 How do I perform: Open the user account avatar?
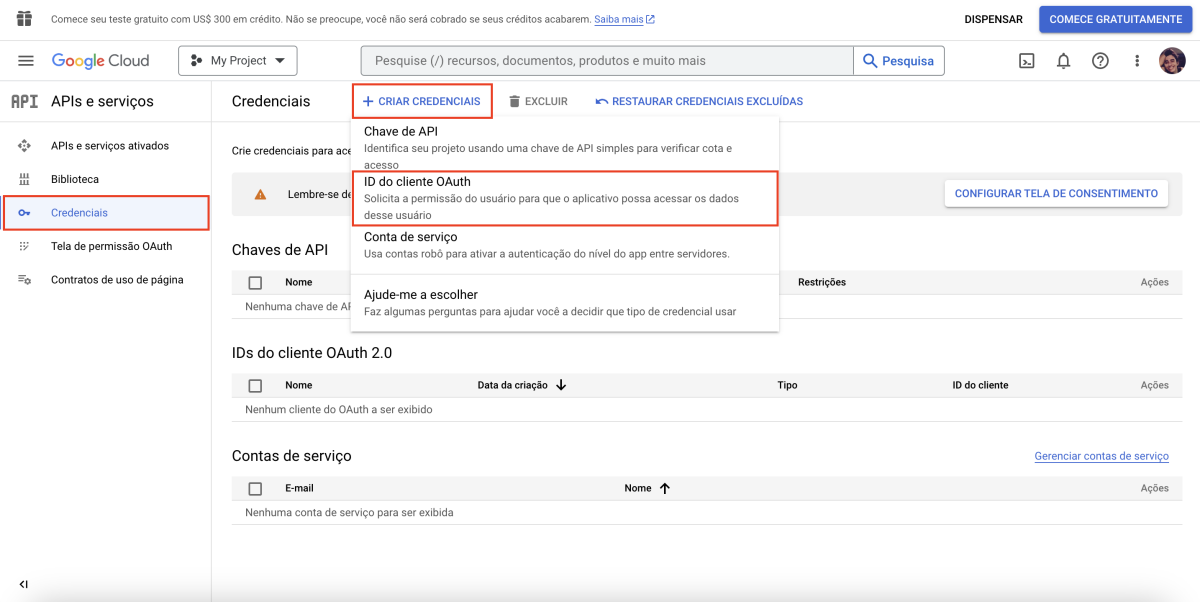pyautogui.click(x=1172, y=61)
